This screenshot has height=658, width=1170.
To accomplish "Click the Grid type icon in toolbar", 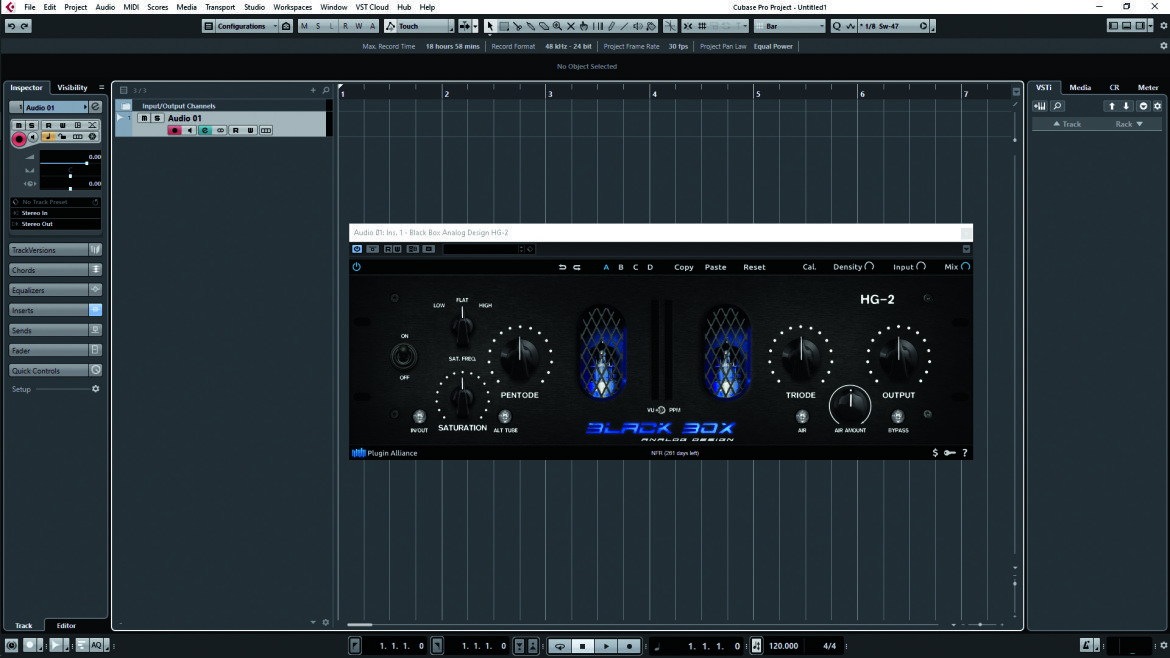I will (702, 26).
